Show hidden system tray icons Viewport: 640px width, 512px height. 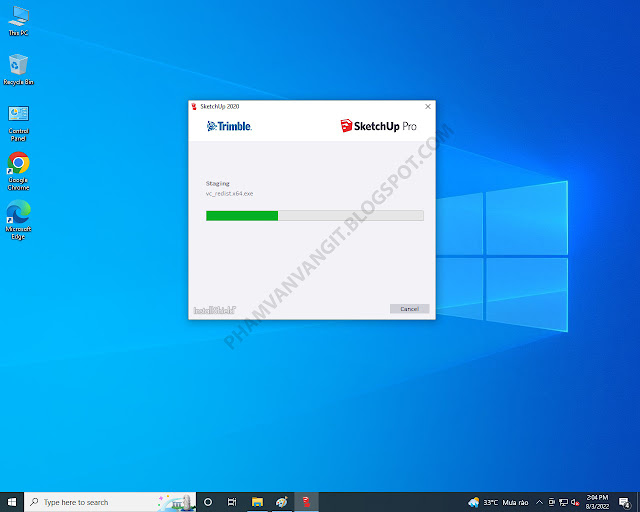(x=539, y=502)
